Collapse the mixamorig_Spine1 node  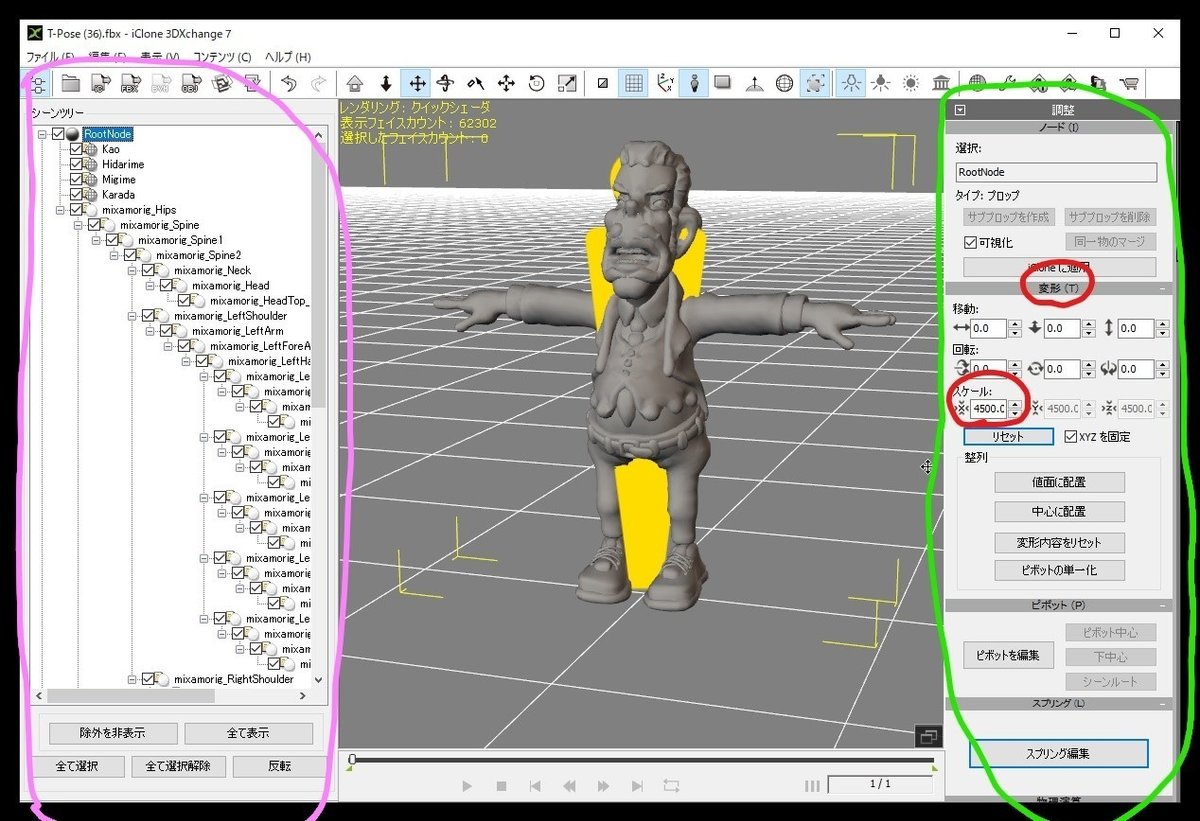click(95, 240)
